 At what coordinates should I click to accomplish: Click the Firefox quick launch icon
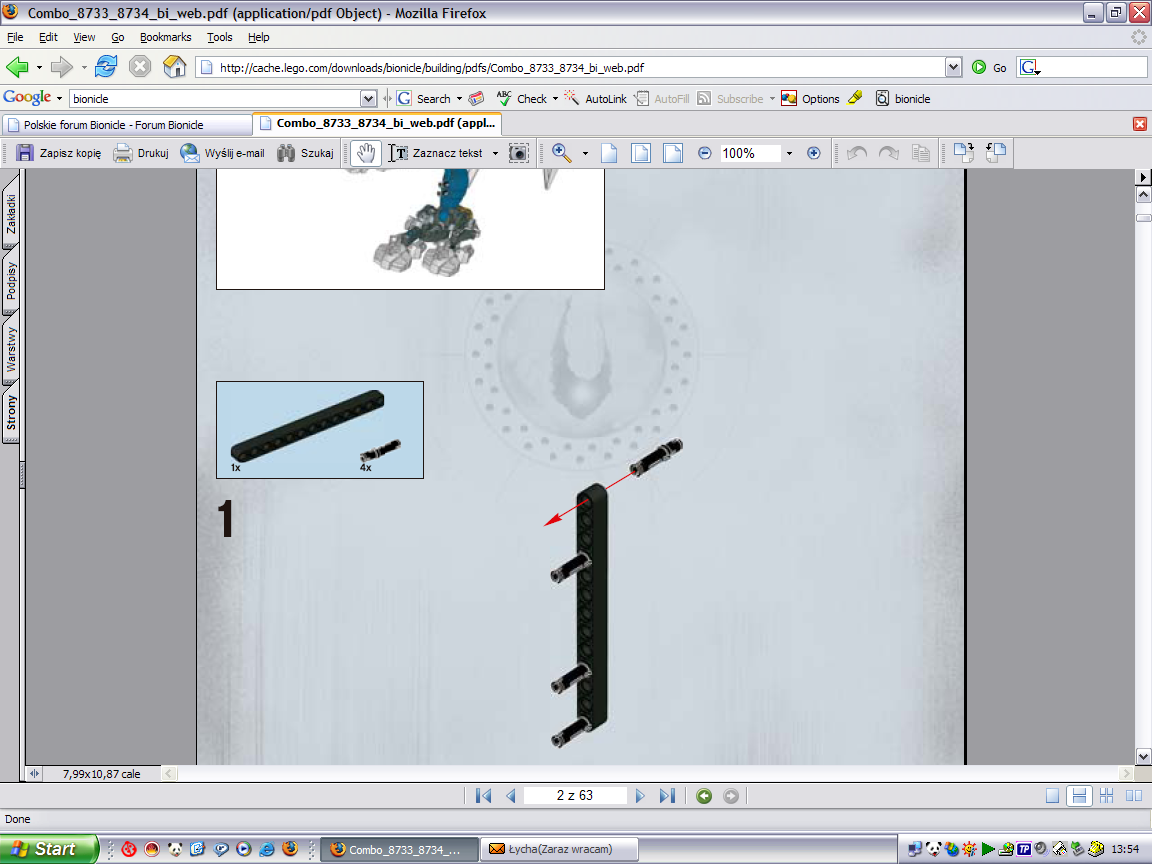click(290, 849)
